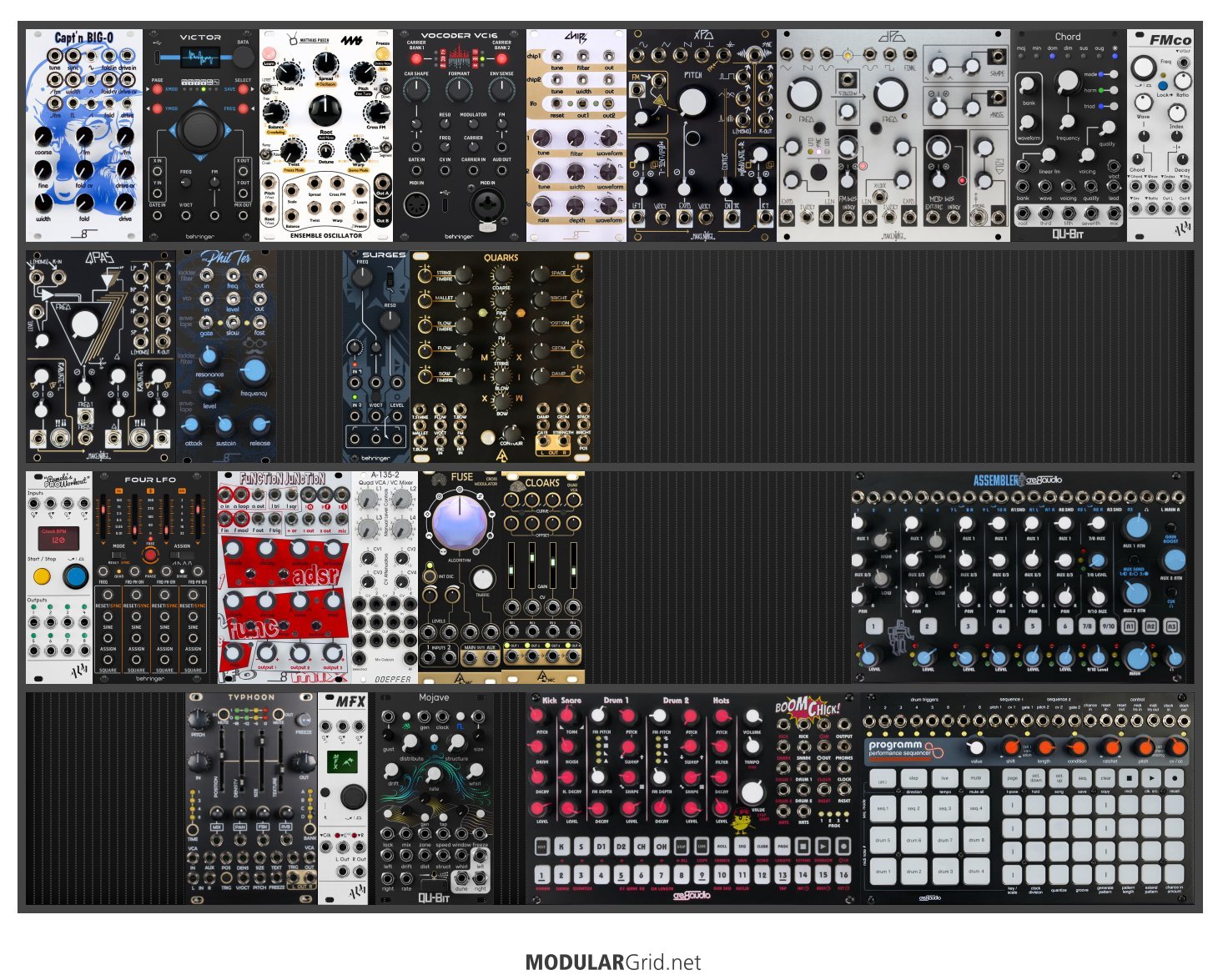This screenshot has height=980, width=1228.
Task: Click the ROLL button on Boom Chick
Action: coord(722,846)
